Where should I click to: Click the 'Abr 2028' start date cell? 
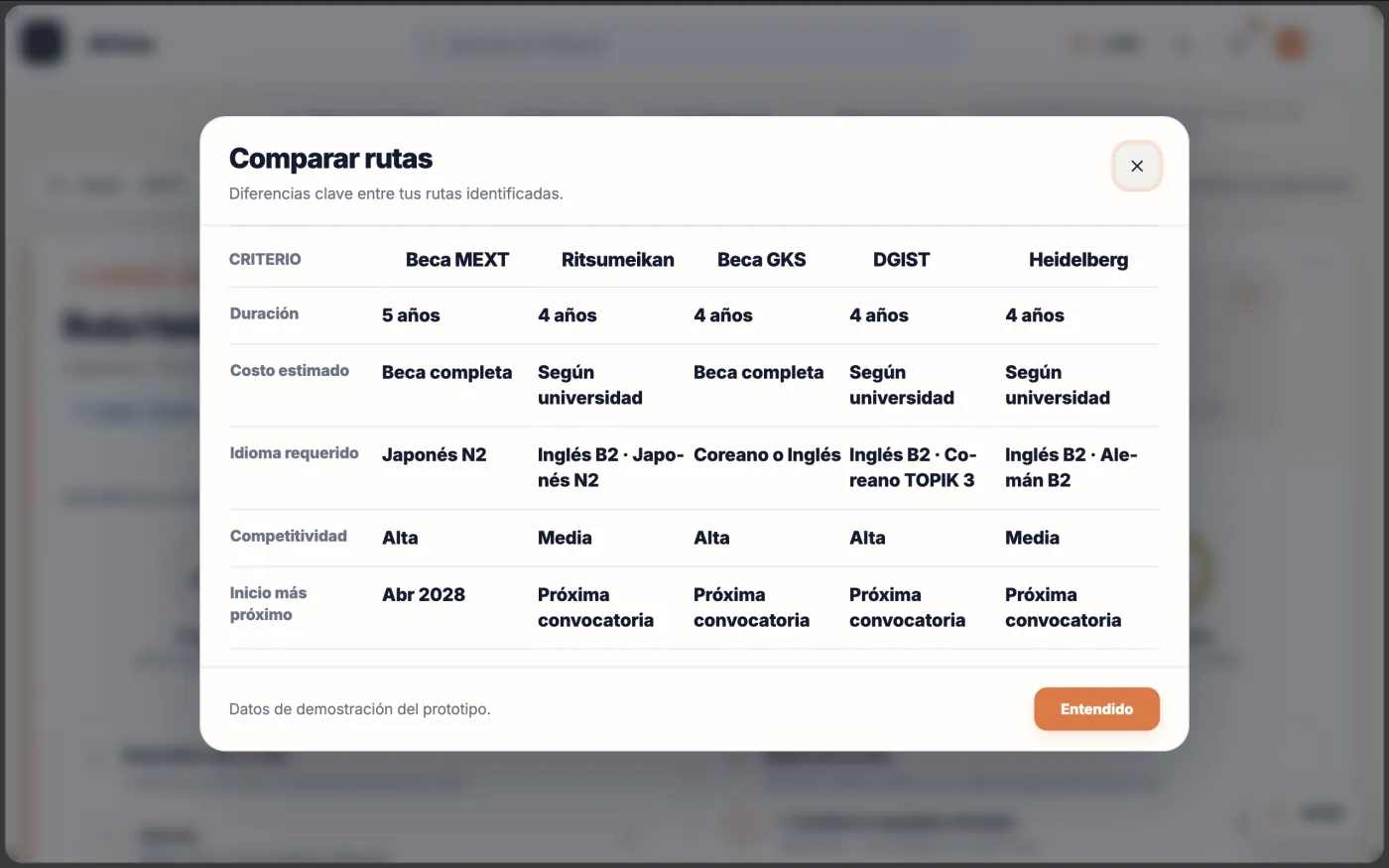click(424, 595)
